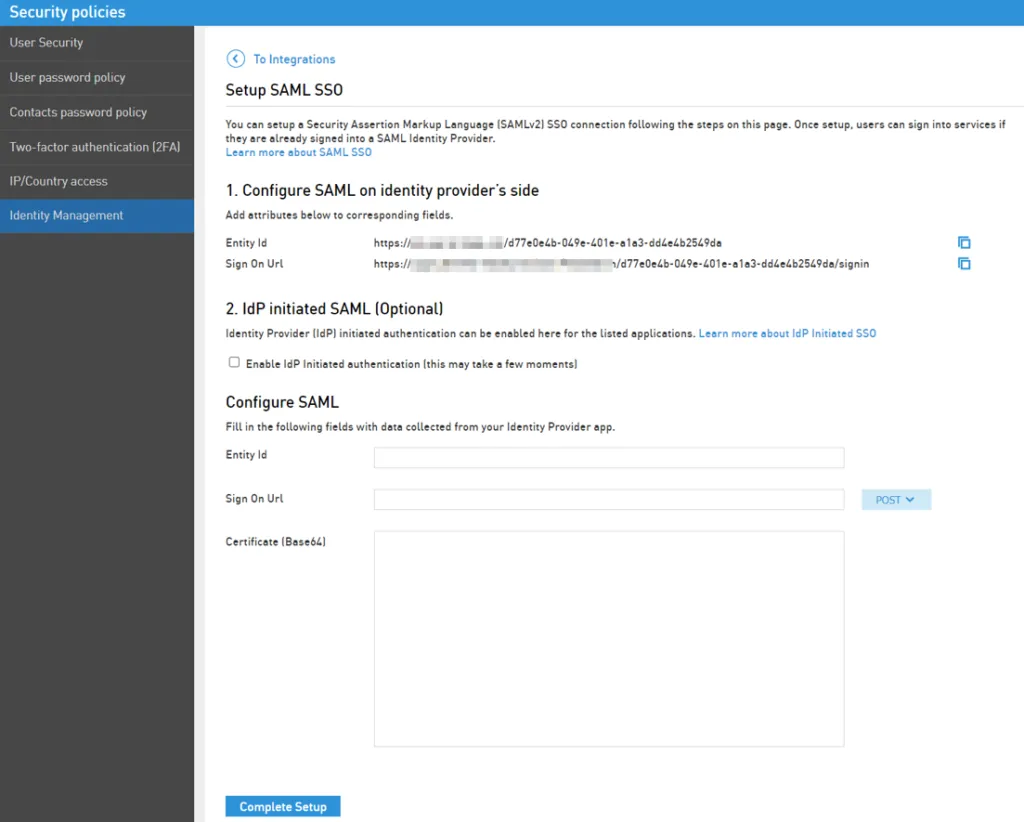Open User Security section
The width and height of the screenshot is (1024, 822).
pyautogui.click(x=97, y=43)
